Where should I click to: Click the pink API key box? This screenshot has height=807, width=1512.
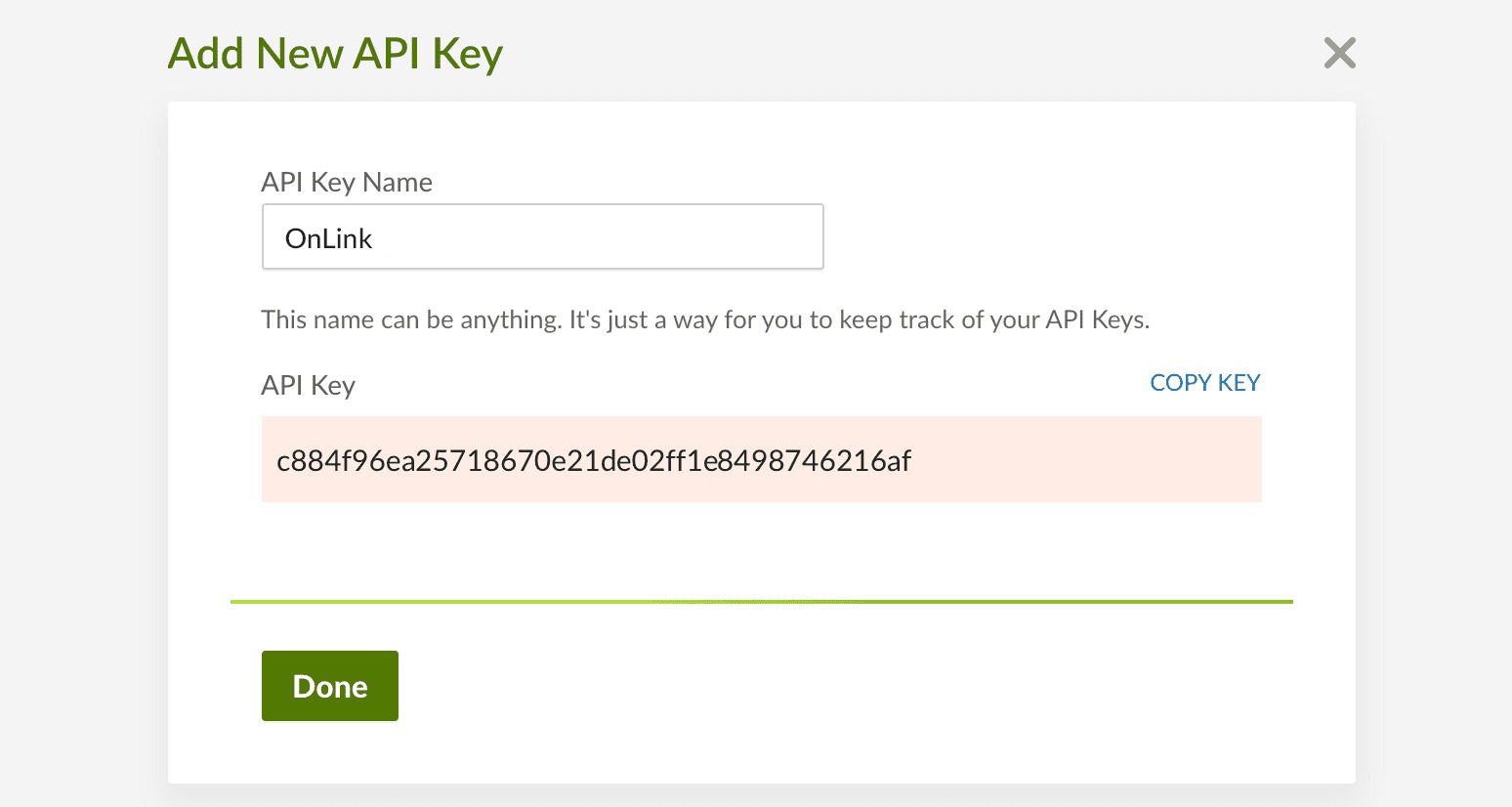(761, 459)
